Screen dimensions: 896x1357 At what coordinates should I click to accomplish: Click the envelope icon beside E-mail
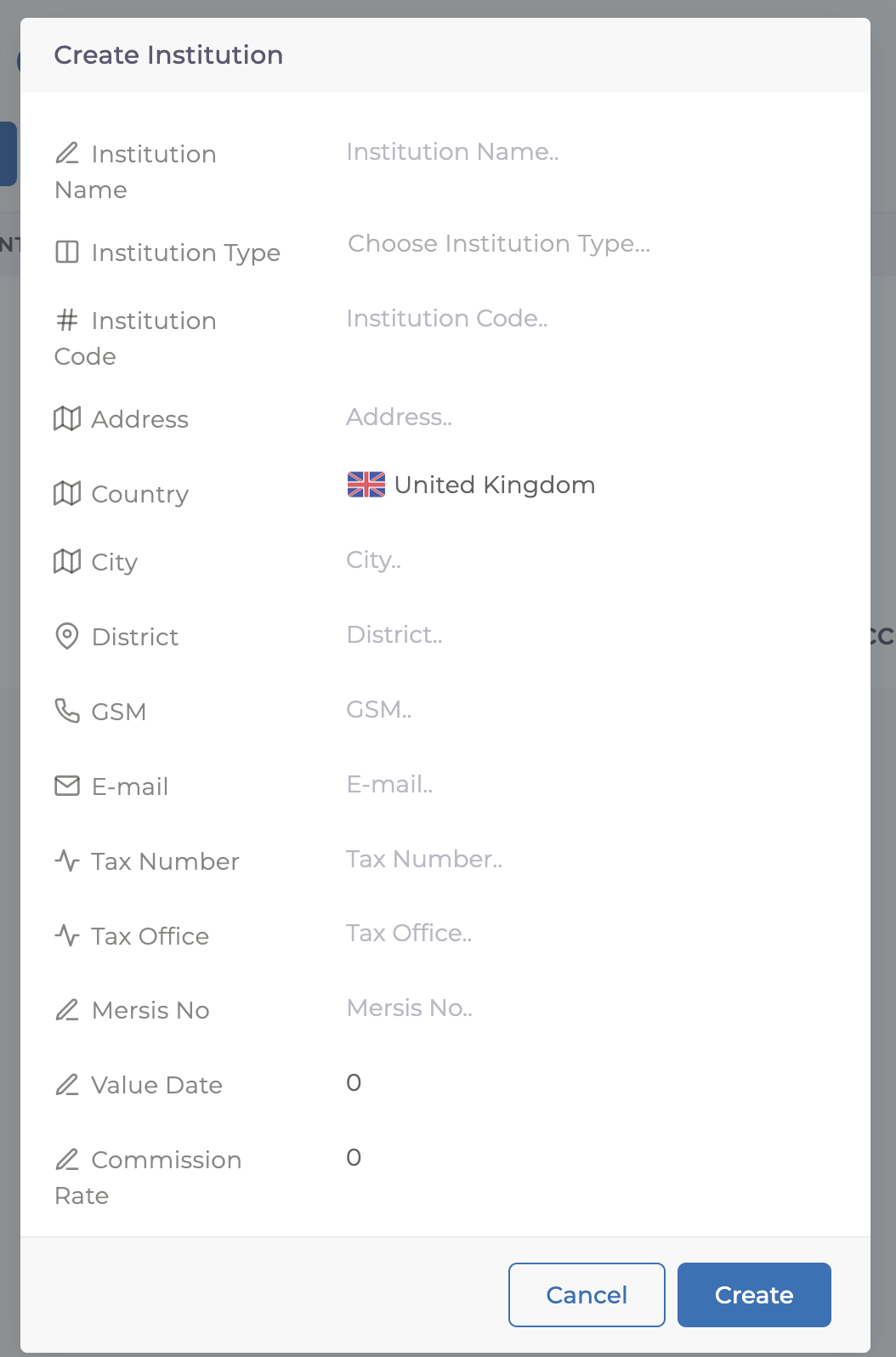(67, 786)
